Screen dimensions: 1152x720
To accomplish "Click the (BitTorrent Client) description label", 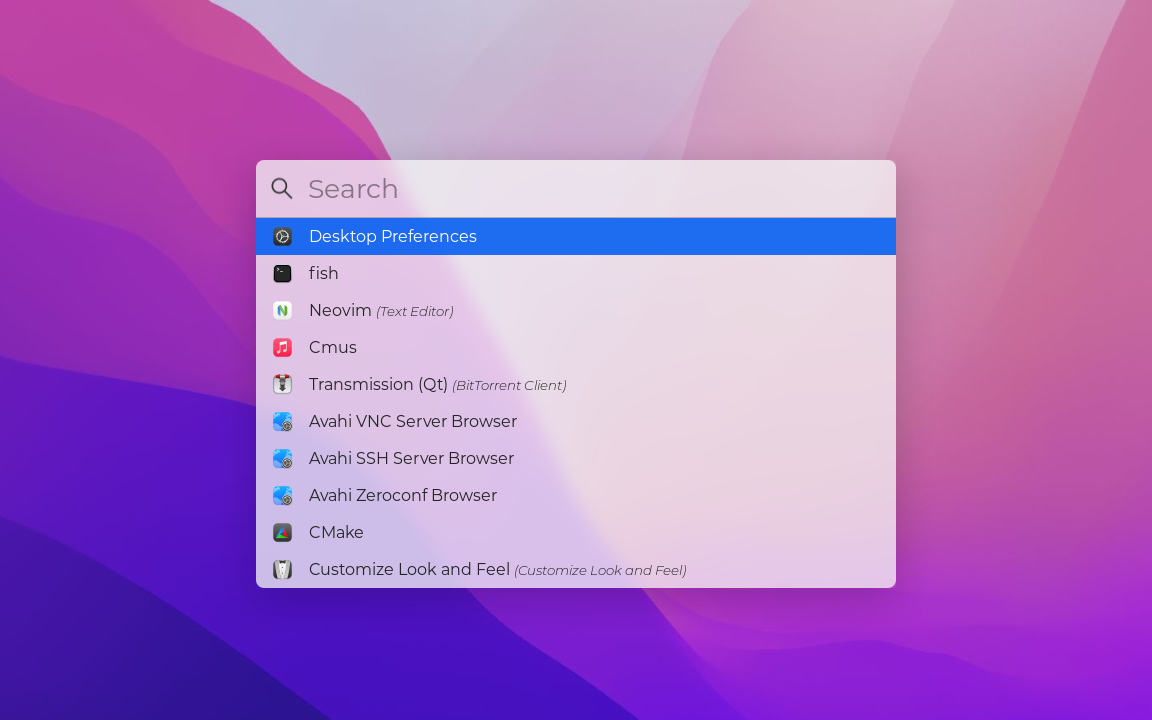I will click(x=509, y=386).
